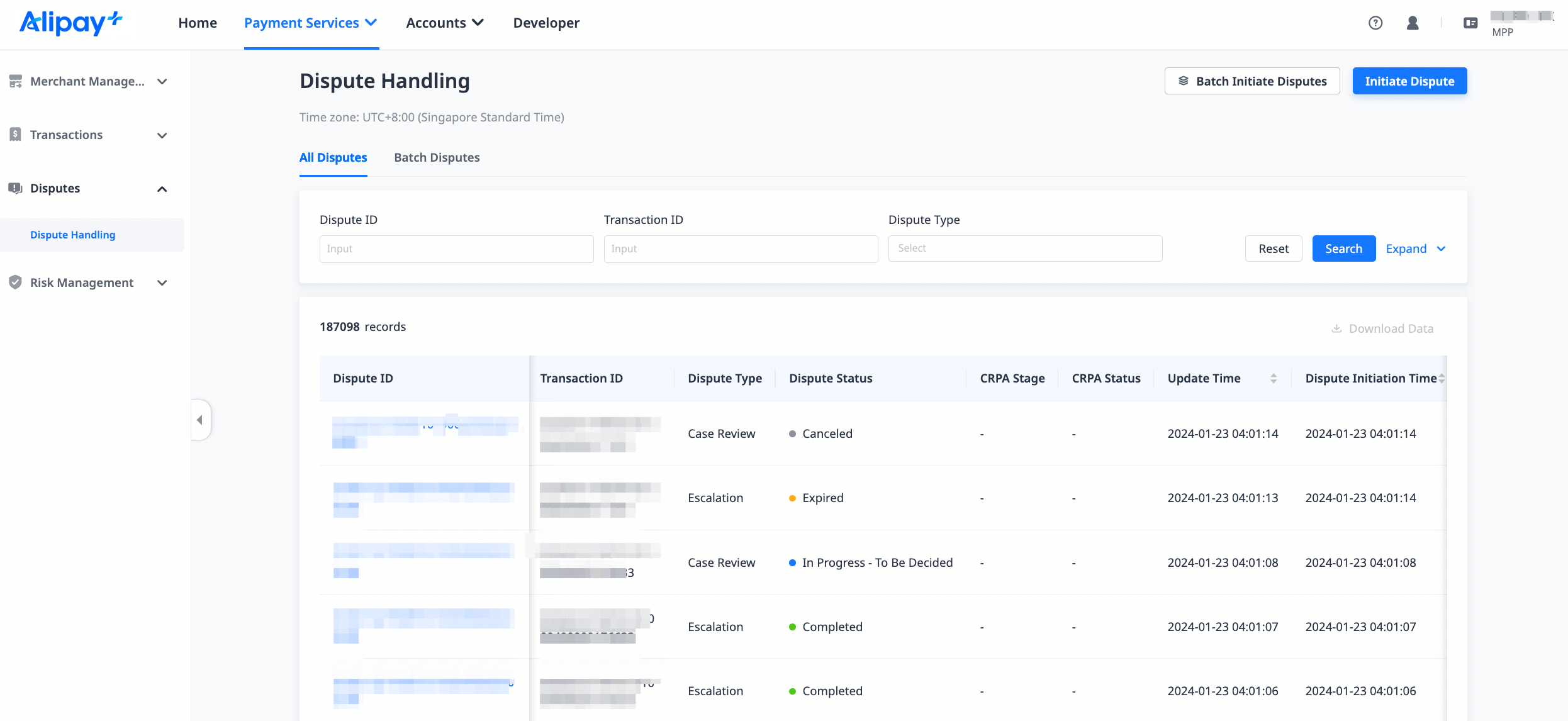Click Batch Initiate Disputes button

tap(1252, 81)
